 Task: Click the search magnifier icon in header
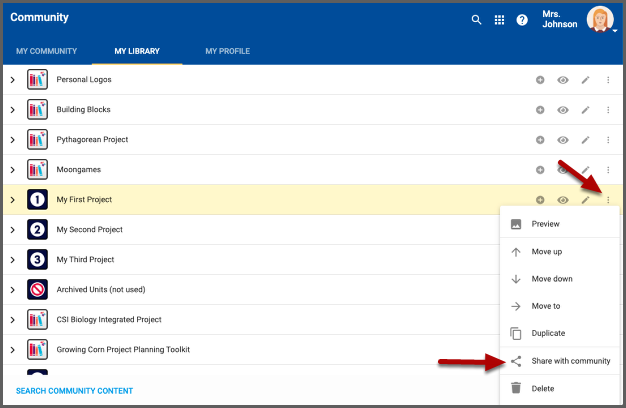(x=476, y=19)
